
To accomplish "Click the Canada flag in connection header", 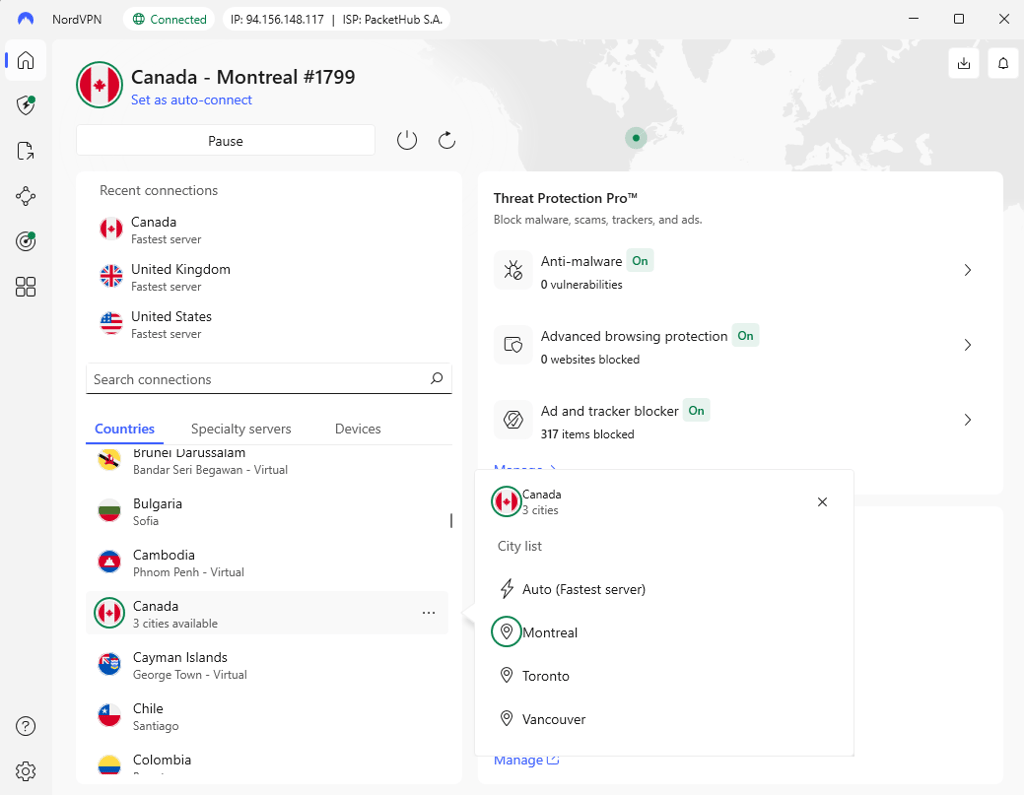I will [99, 85].
